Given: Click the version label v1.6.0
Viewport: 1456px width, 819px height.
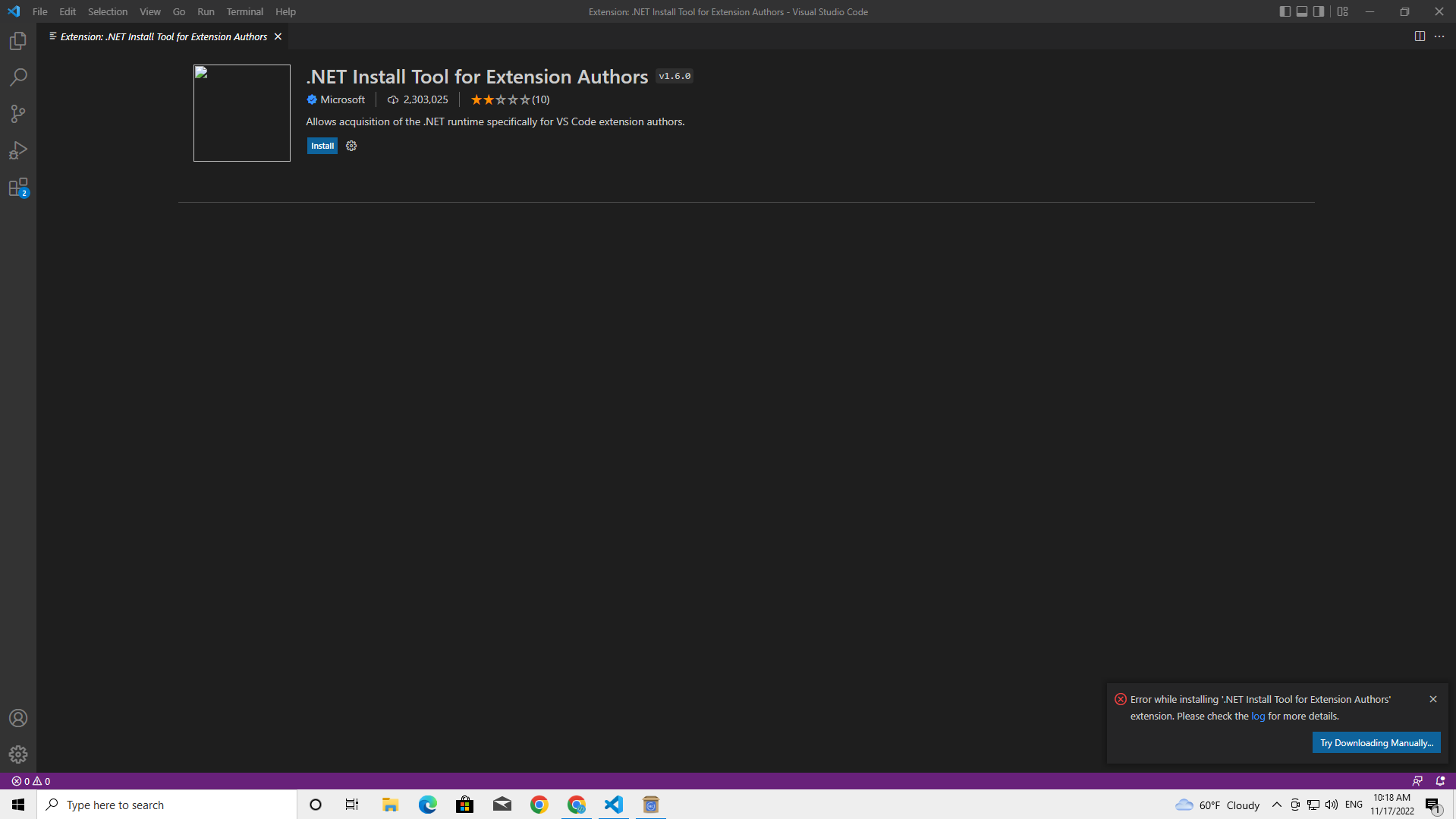Looking at the screenshot, I should [x=675, y=76].
